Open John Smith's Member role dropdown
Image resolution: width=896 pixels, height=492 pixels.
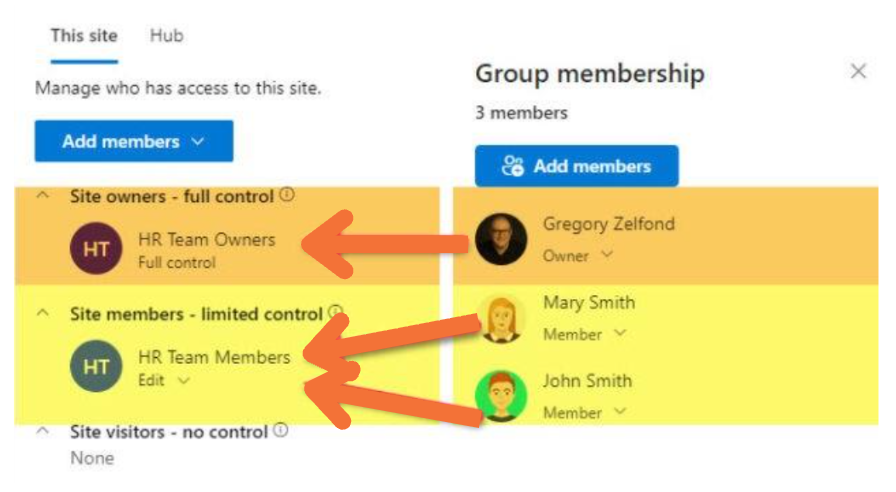pyautogui.click(x=584, y=412)
